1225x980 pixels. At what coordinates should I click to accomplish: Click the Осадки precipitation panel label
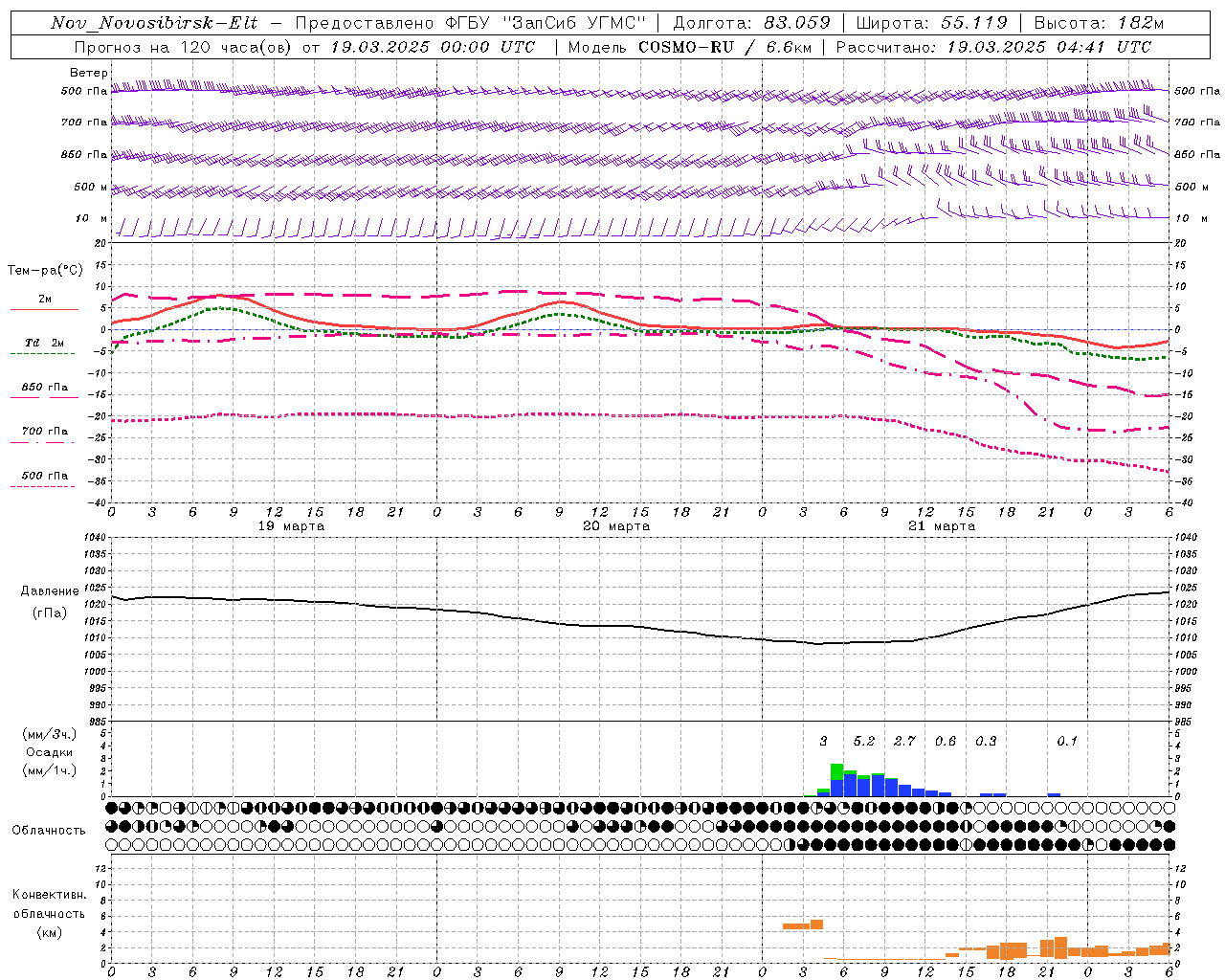coord(50,752)
